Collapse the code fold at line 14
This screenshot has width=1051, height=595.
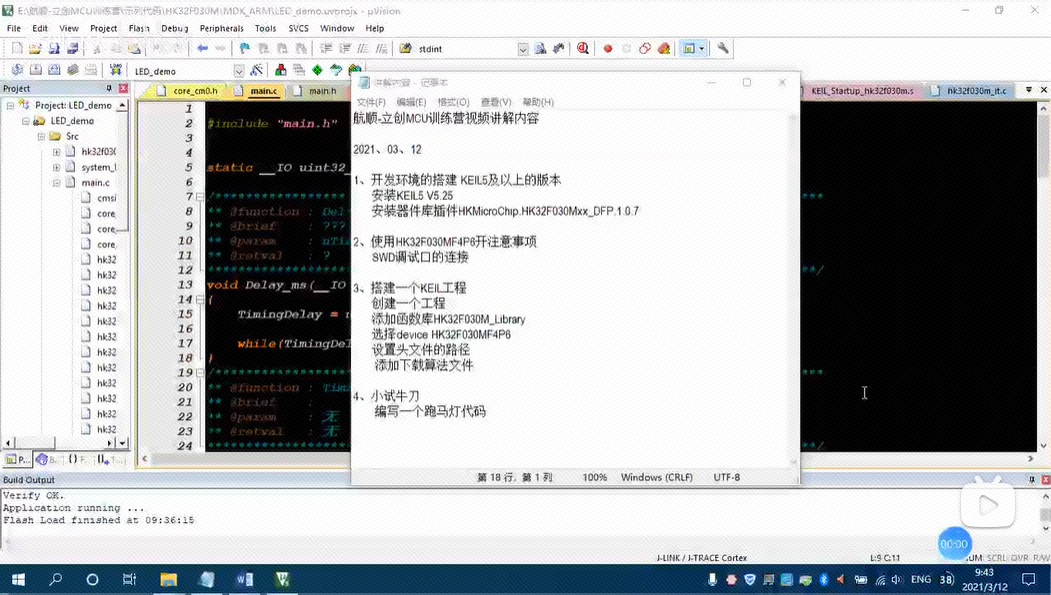click(x=200, y=300)
